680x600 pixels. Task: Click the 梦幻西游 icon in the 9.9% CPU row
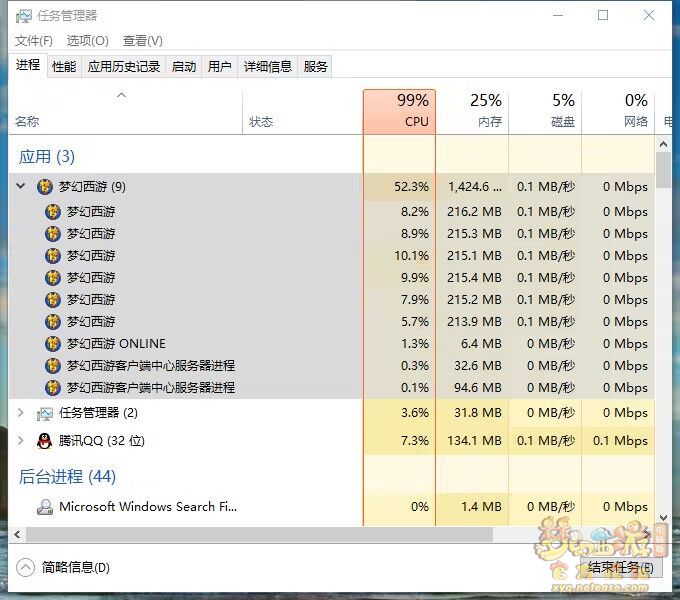click(53, 278)
